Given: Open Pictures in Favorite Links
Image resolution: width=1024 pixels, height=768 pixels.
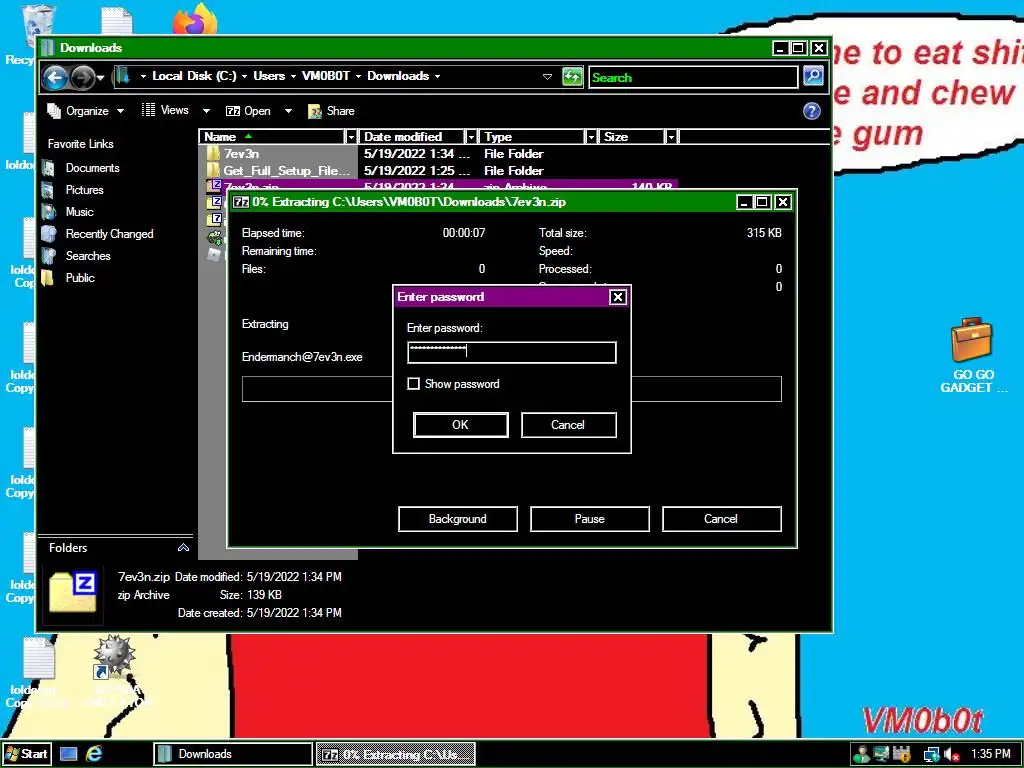Looking at the screenshot, I should [84, 190].
